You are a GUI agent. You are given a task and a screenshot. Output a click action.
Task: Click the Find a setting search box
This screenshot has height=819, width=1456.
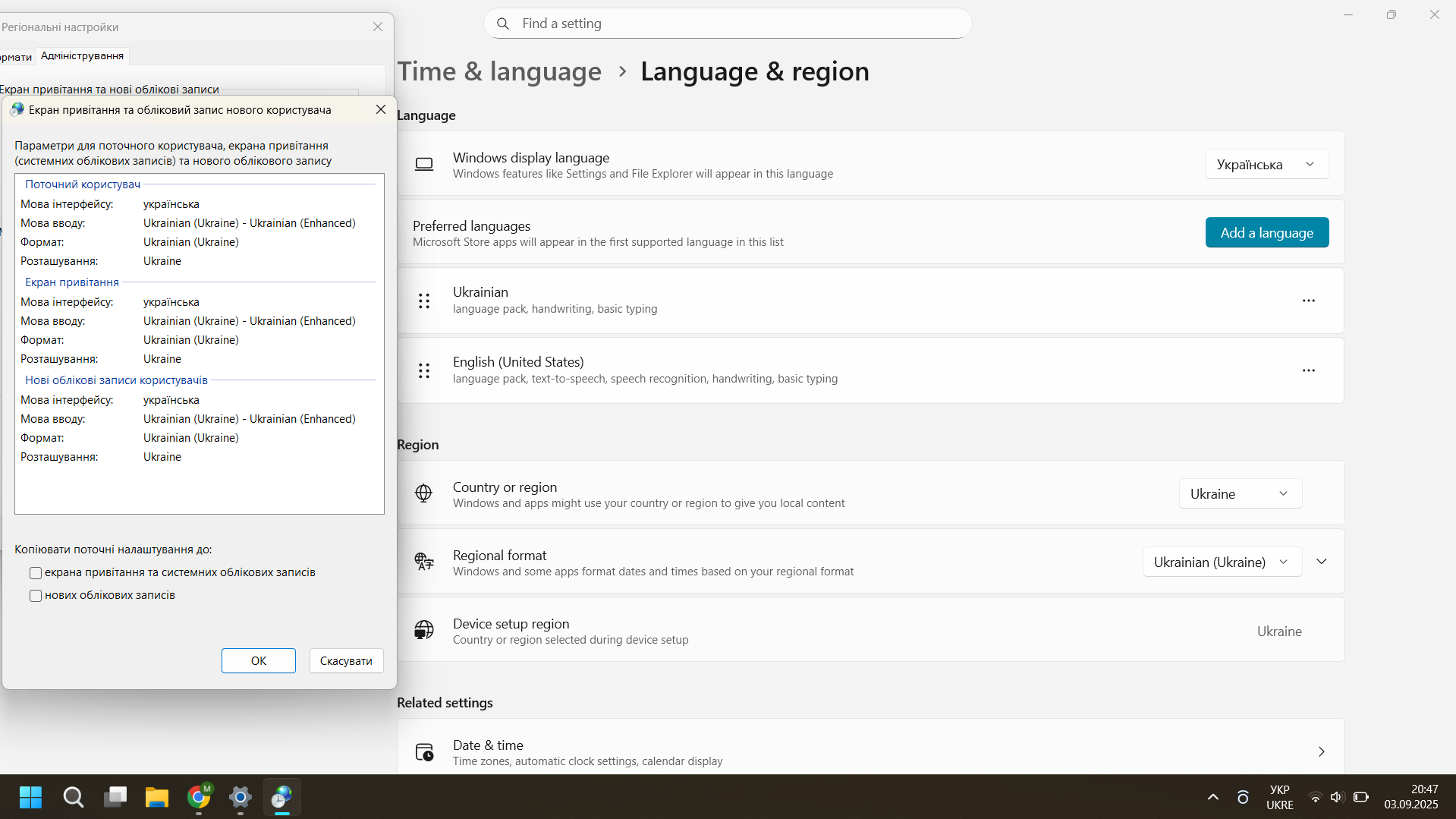point(728,24)
